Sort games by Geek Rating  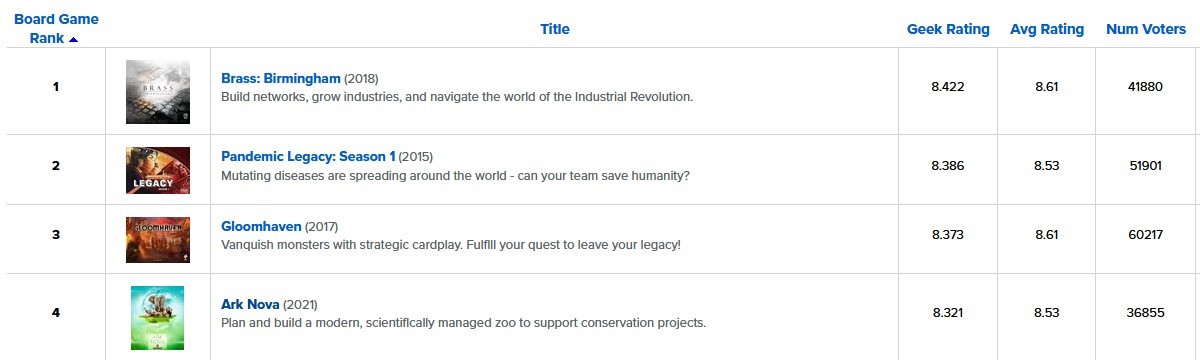click(948, 29)
